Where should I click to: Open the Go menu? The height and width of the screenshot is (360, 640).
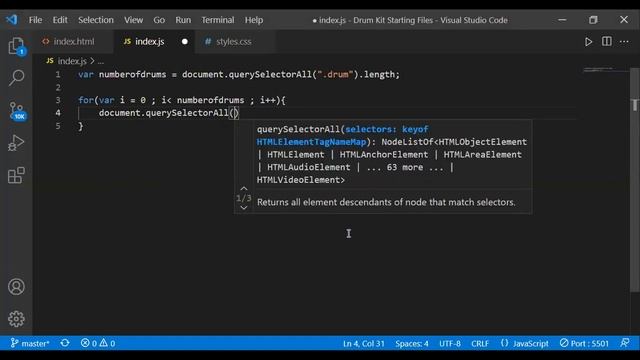pyautogui.click(x=159, y=20)
